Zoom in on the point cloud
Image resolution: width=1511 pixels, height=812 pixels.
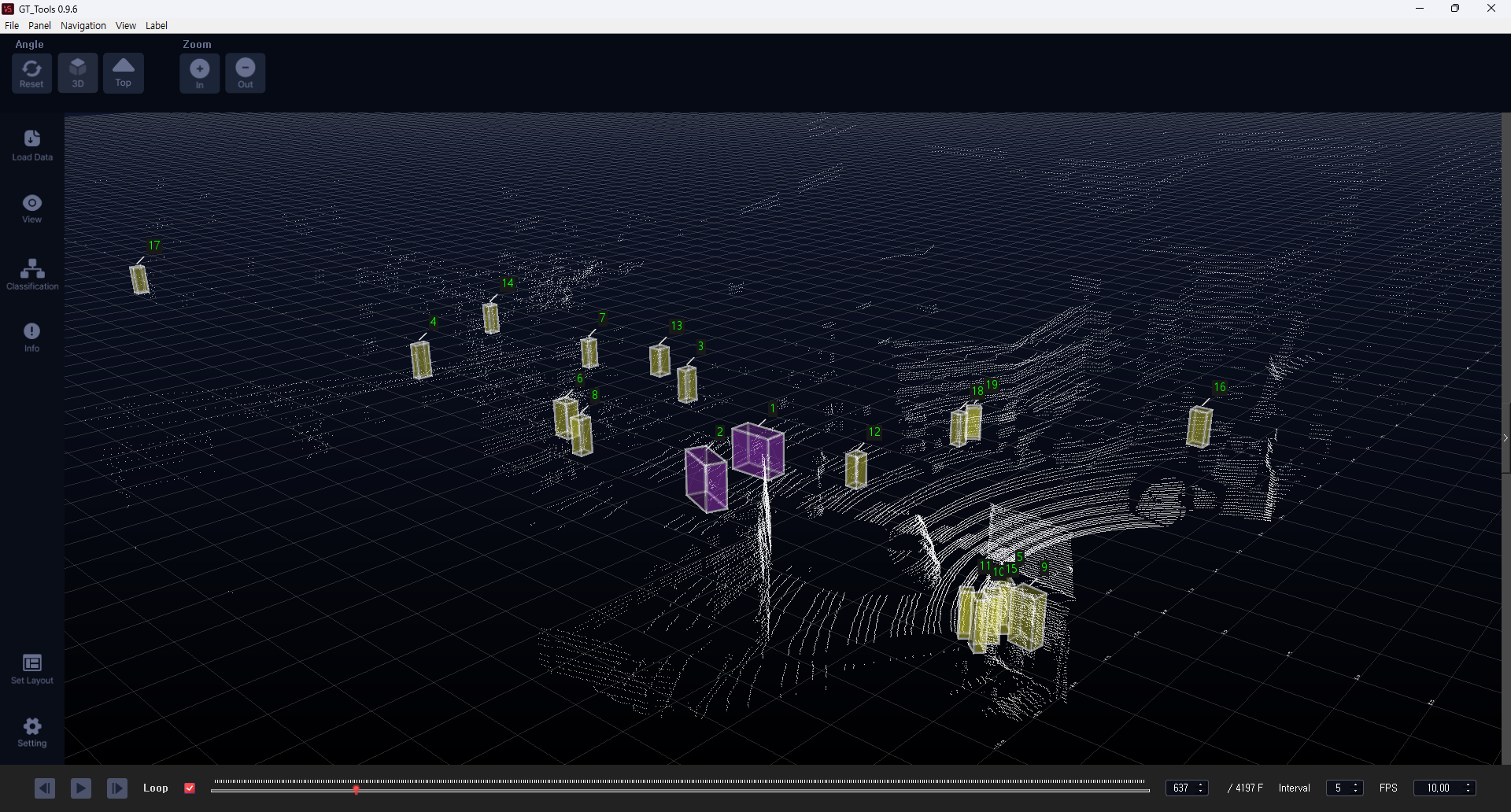pyautogui.click(x=200, y=73)
